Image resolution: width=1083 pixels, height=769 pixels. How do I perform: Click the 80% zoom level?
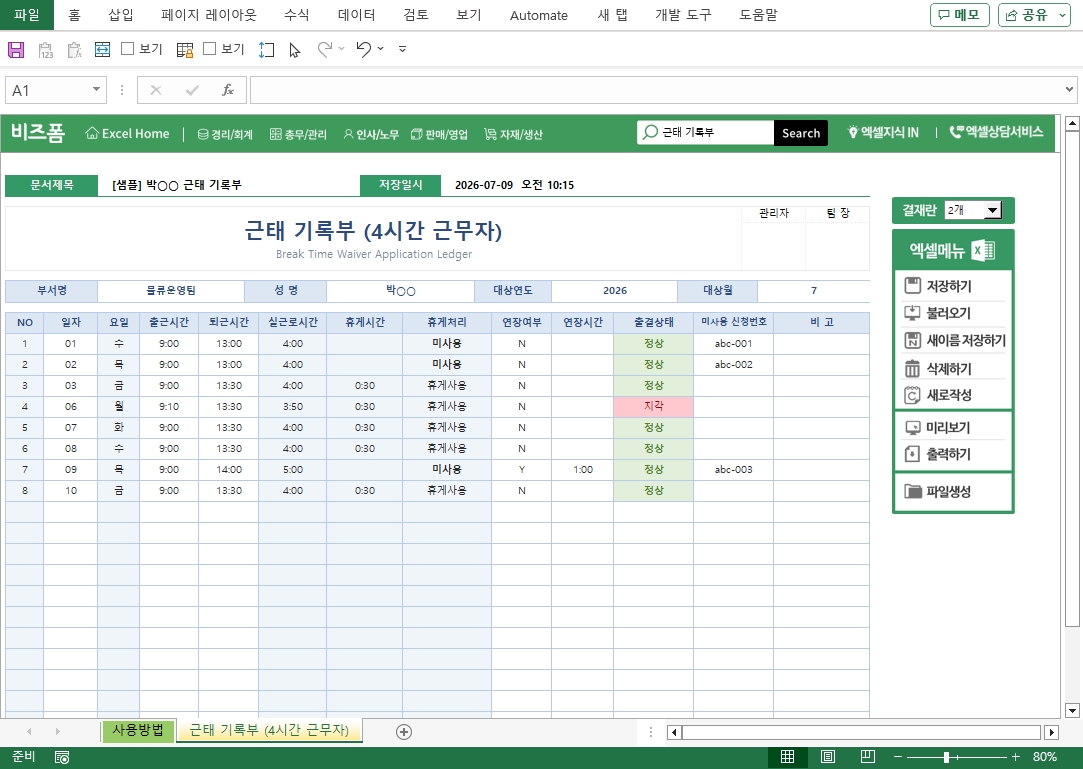tap(1044, 757)
